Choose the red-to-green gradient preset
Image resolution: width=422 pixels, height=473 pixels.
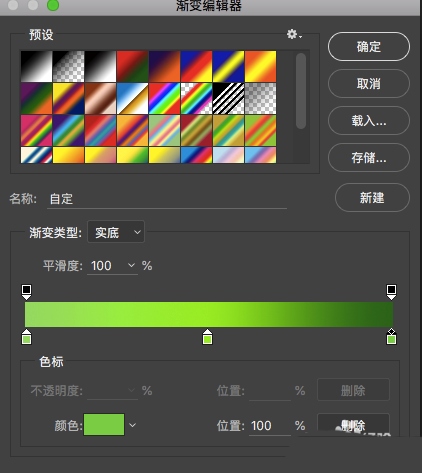[132, 66]
